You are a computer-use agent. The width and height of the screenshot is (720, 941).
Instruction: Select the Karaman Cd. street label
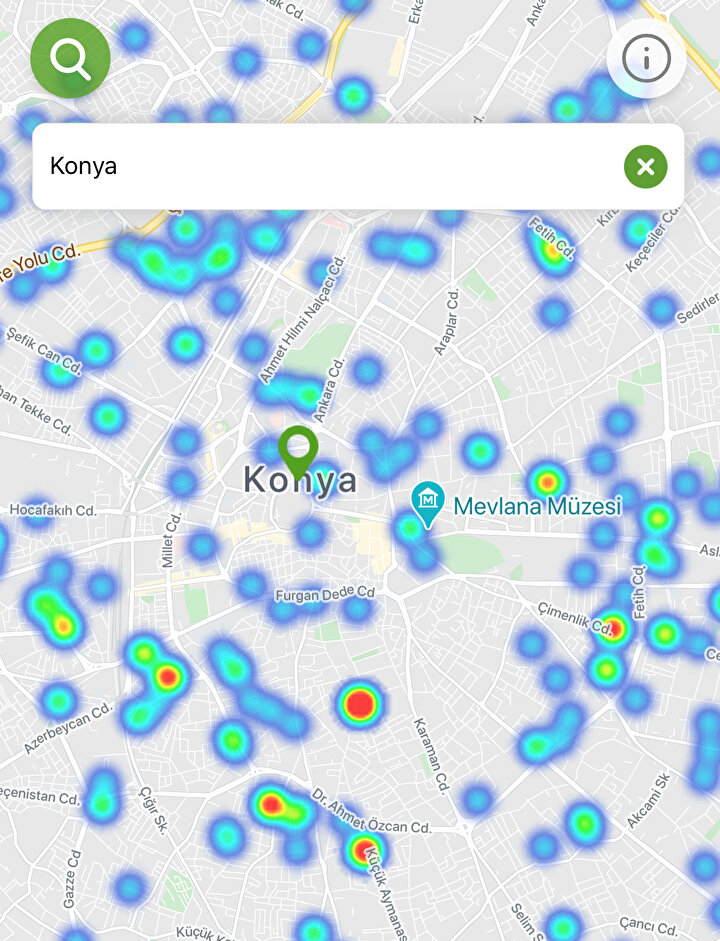pyautogui.click(x=429, y=747)
